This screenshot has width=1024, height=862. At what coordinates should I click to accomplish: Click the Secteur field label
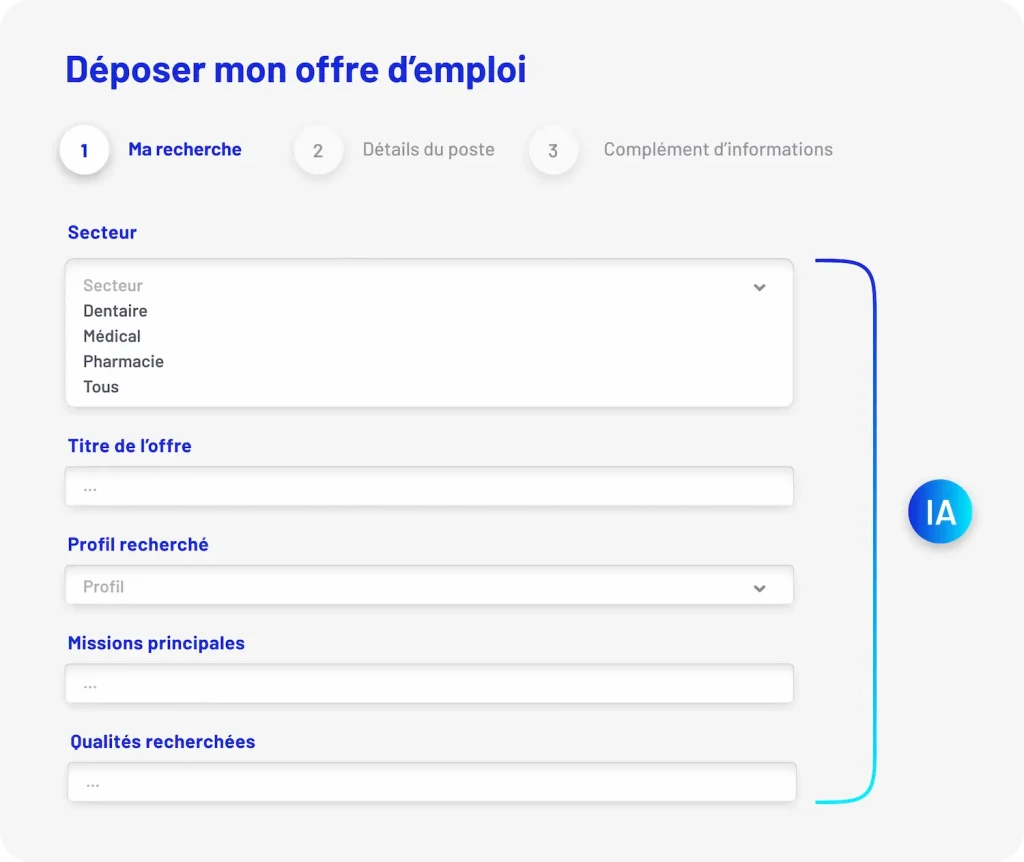tap(103, 232)
